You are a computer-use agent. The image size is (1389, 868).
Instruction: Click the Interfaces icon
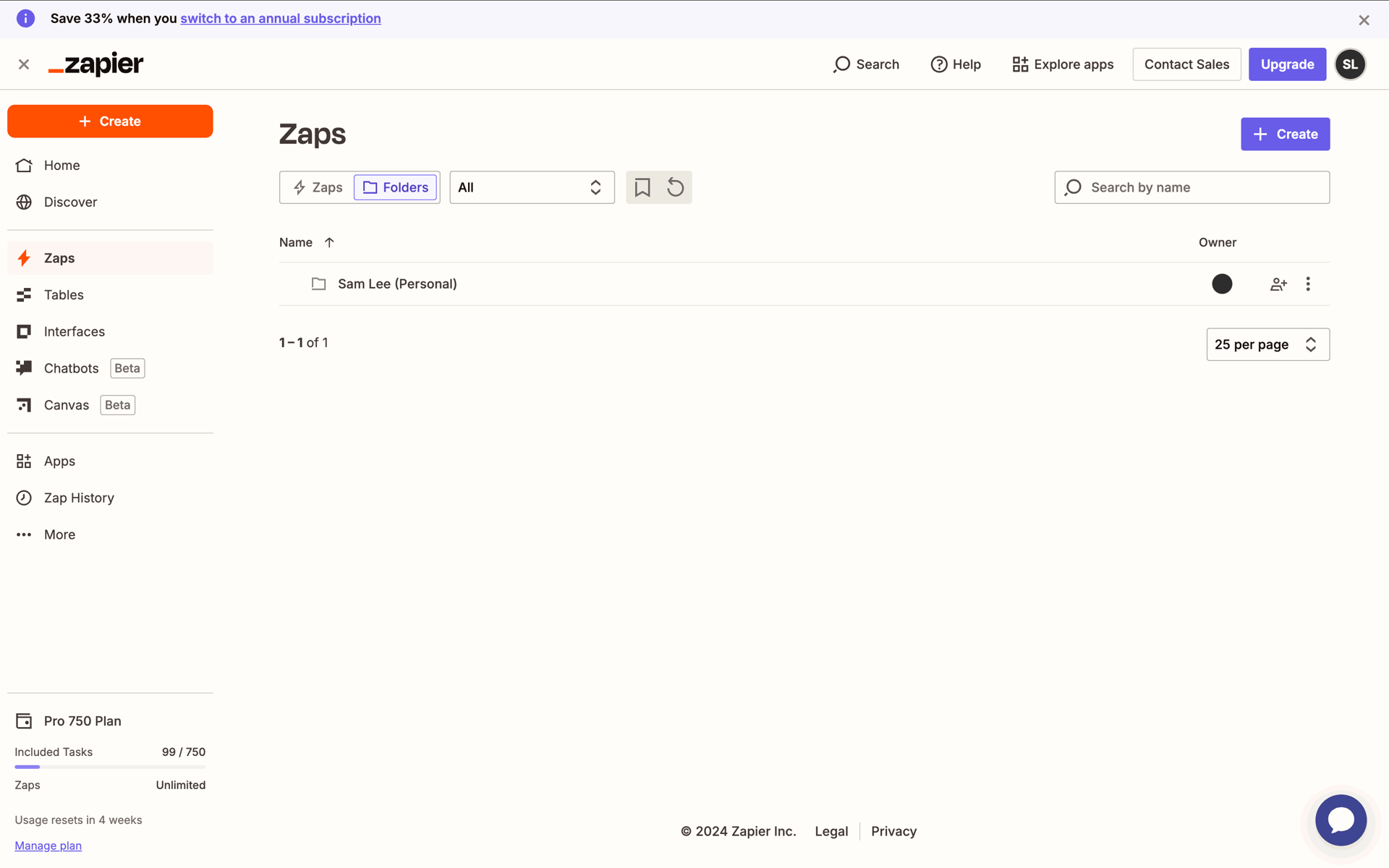[x=24, y=332]
